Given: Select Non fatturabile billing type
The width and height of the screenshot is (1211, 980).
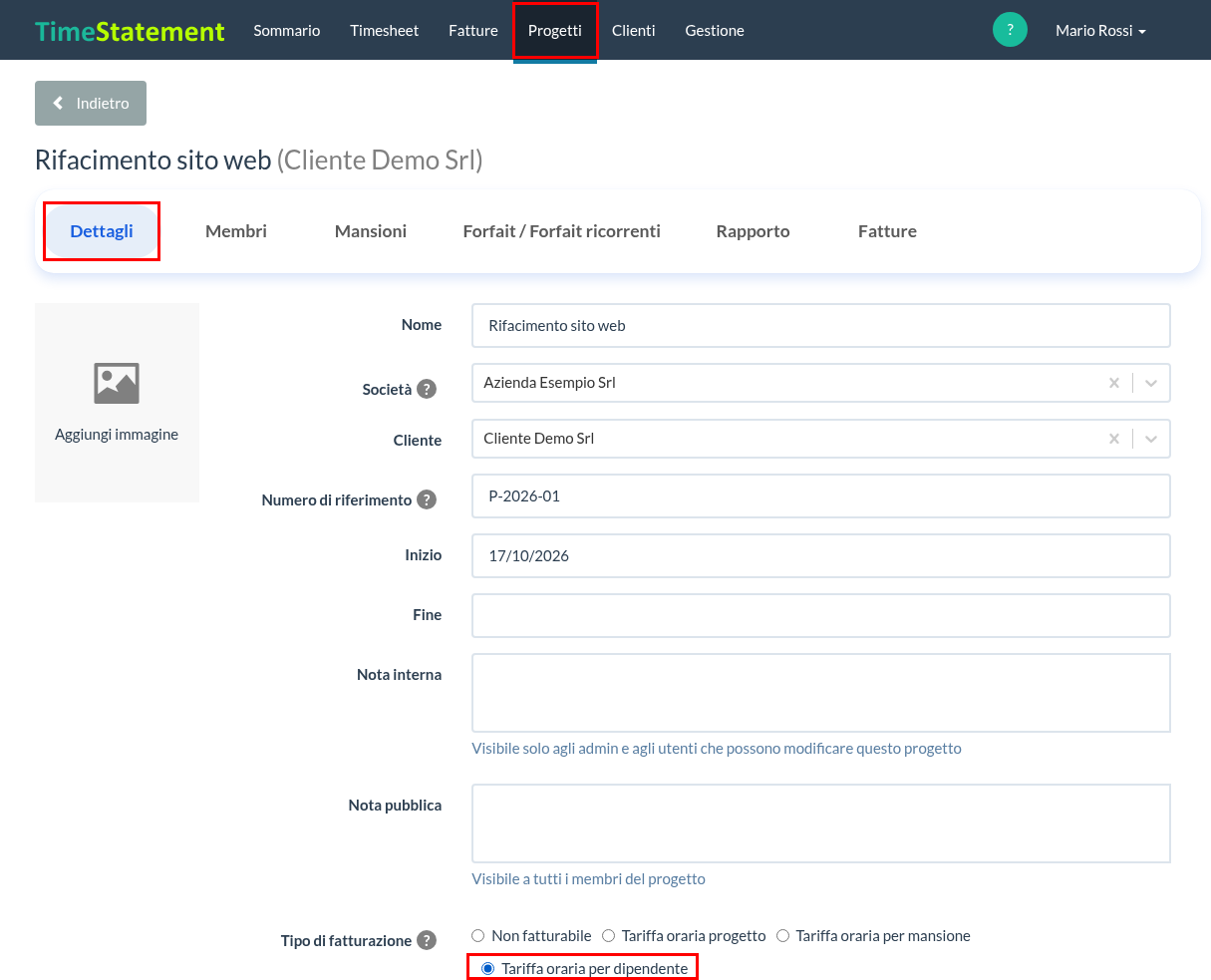Looking at the screenshot, I should point(478,936).
